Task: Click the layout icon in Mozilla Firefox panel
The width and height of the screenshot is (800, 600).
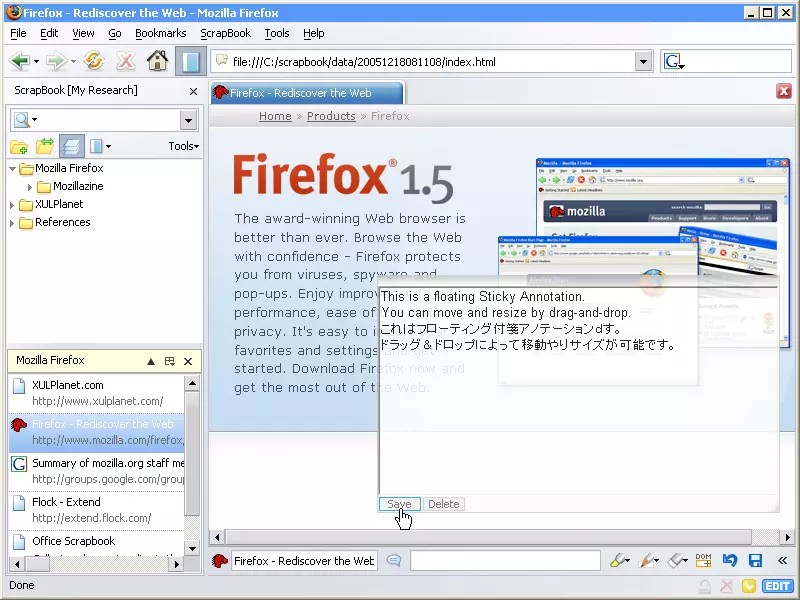Action: (169, 361)
